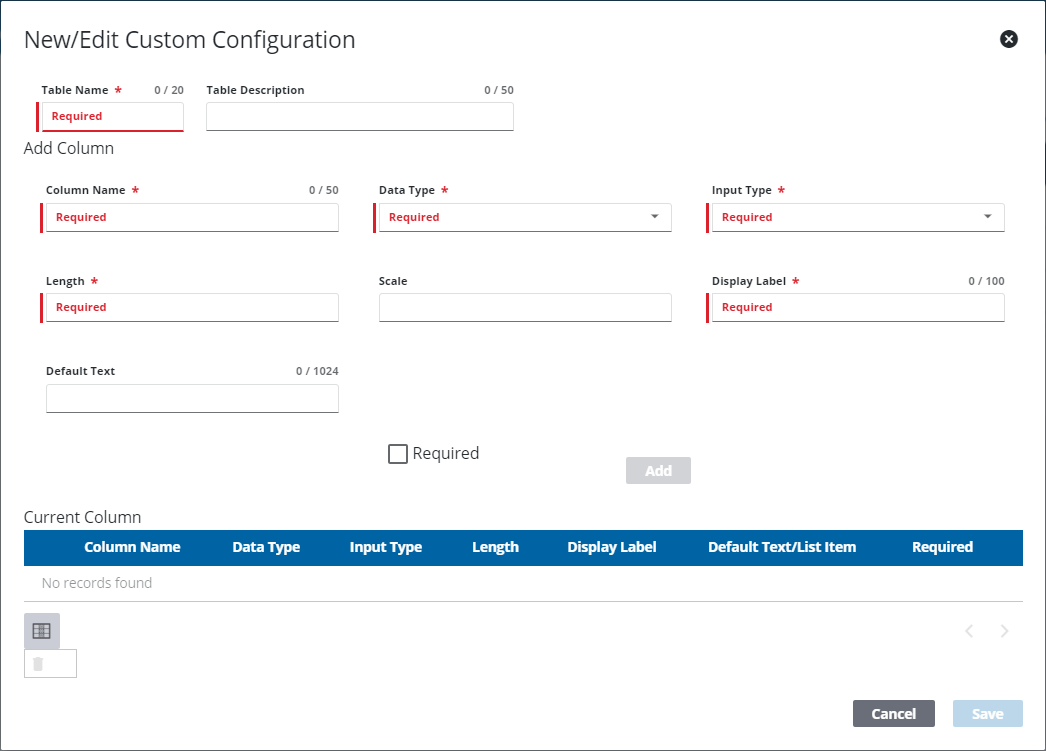Click the Table Description input field

(x=359, y=117)
